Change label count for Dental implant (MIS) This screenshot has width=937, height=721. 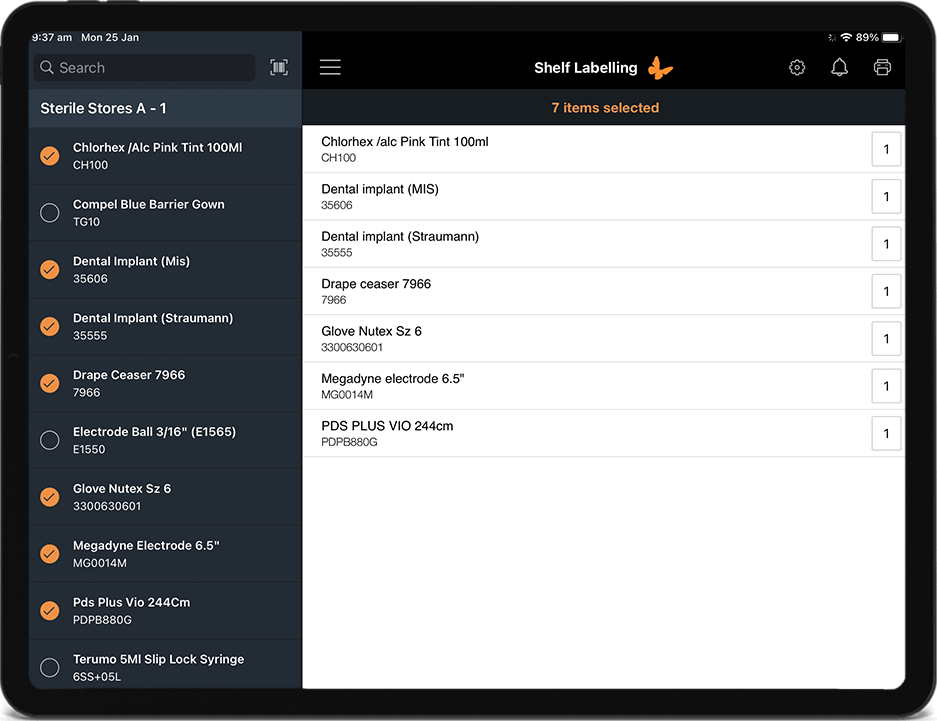coord(886,197)
